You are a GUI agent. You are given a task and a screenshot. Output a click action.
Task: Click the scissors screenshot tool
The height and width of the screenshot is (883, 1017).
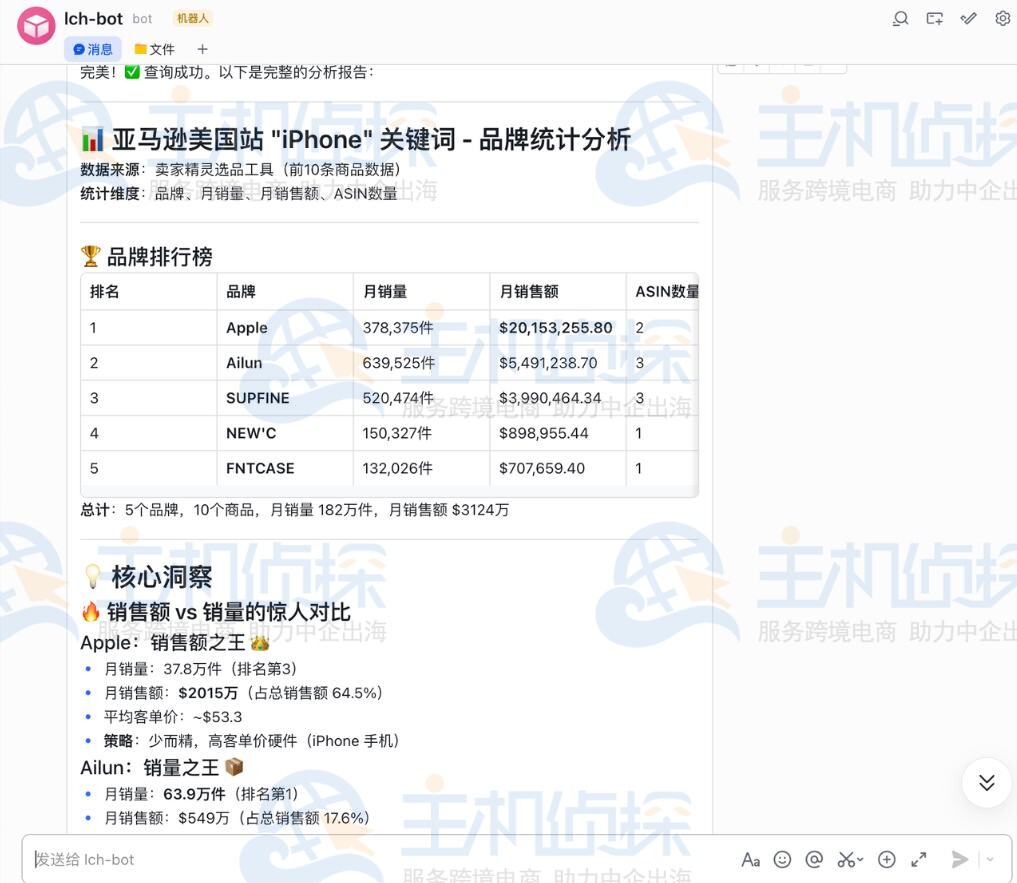coord(848,860)
